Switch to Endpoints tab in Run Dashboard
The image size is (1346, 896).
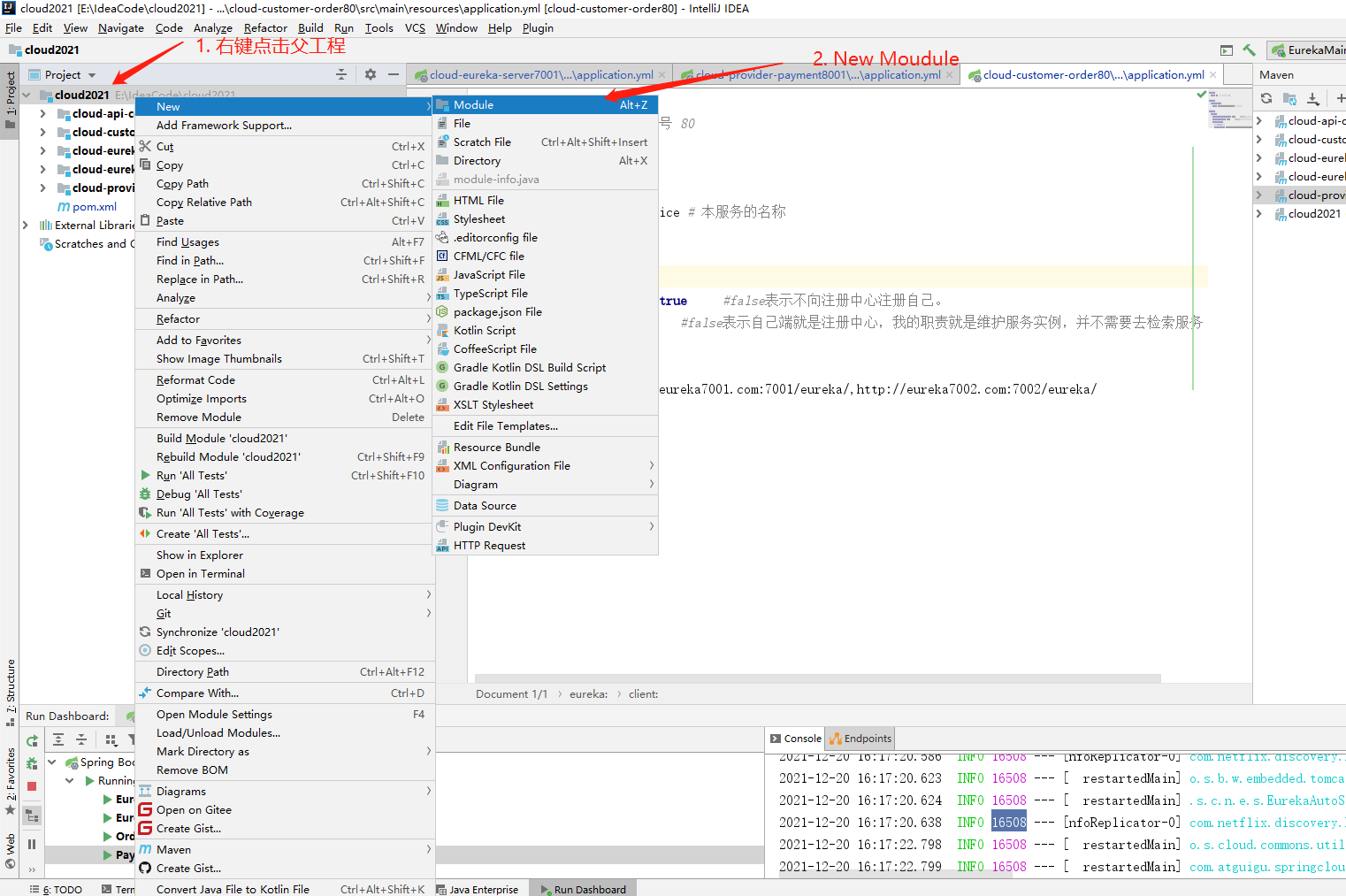(x=860, y=739)
